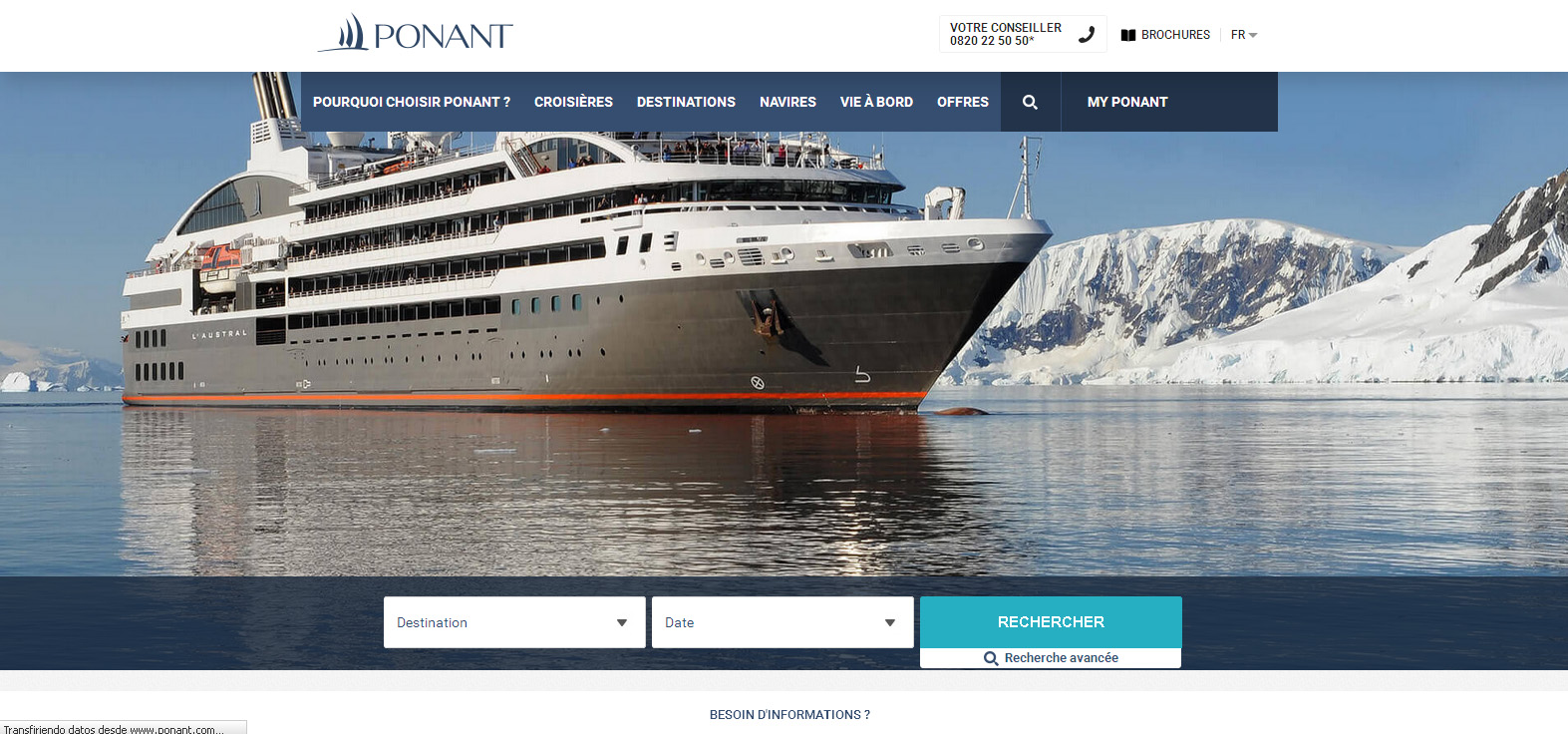Click the phone icon next to Votre Conseiller
The image size is (1568, 734).
coord(1087,34)
